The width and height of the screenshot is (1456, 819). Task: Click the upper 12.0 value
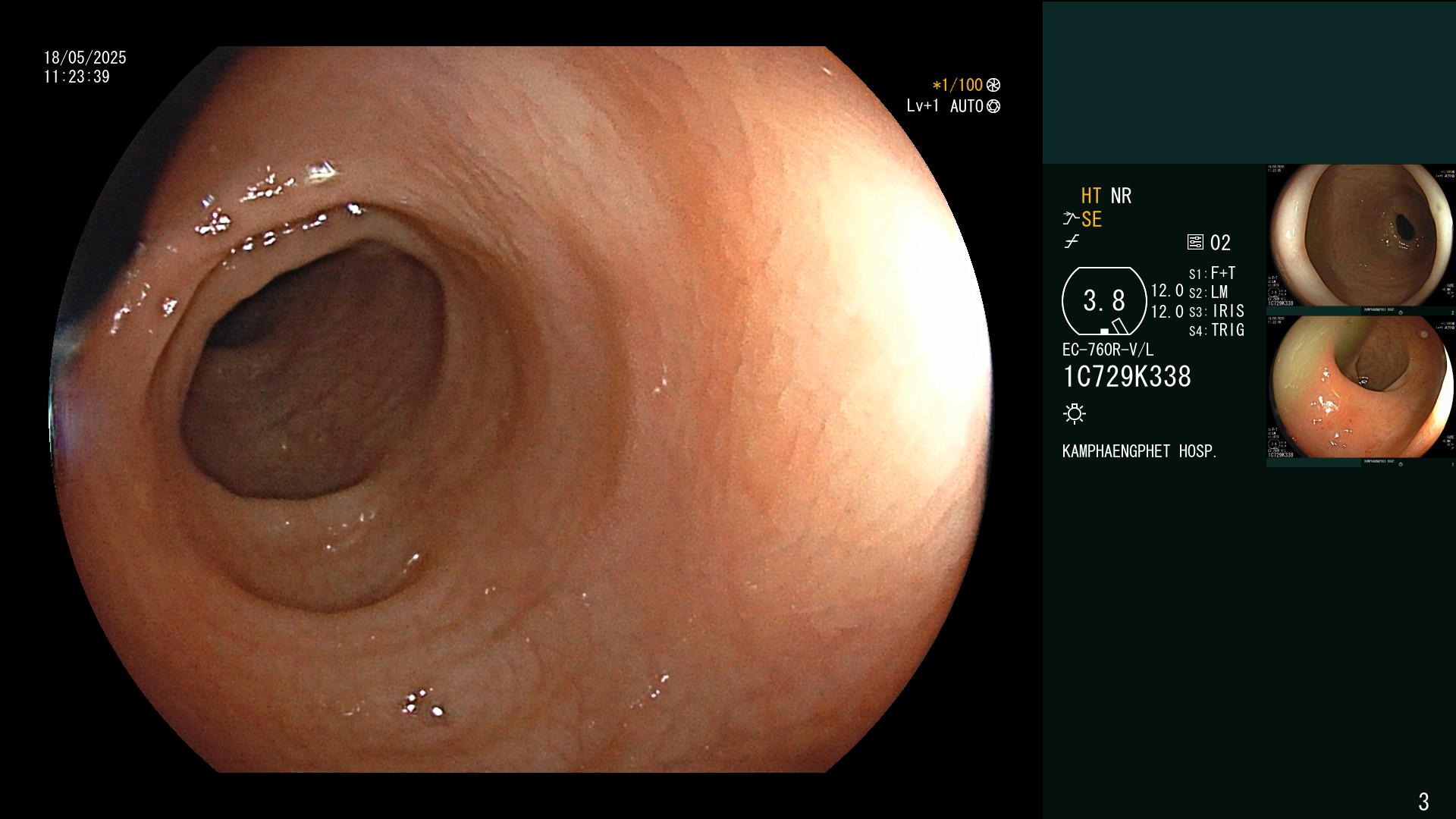[1167, 291]
